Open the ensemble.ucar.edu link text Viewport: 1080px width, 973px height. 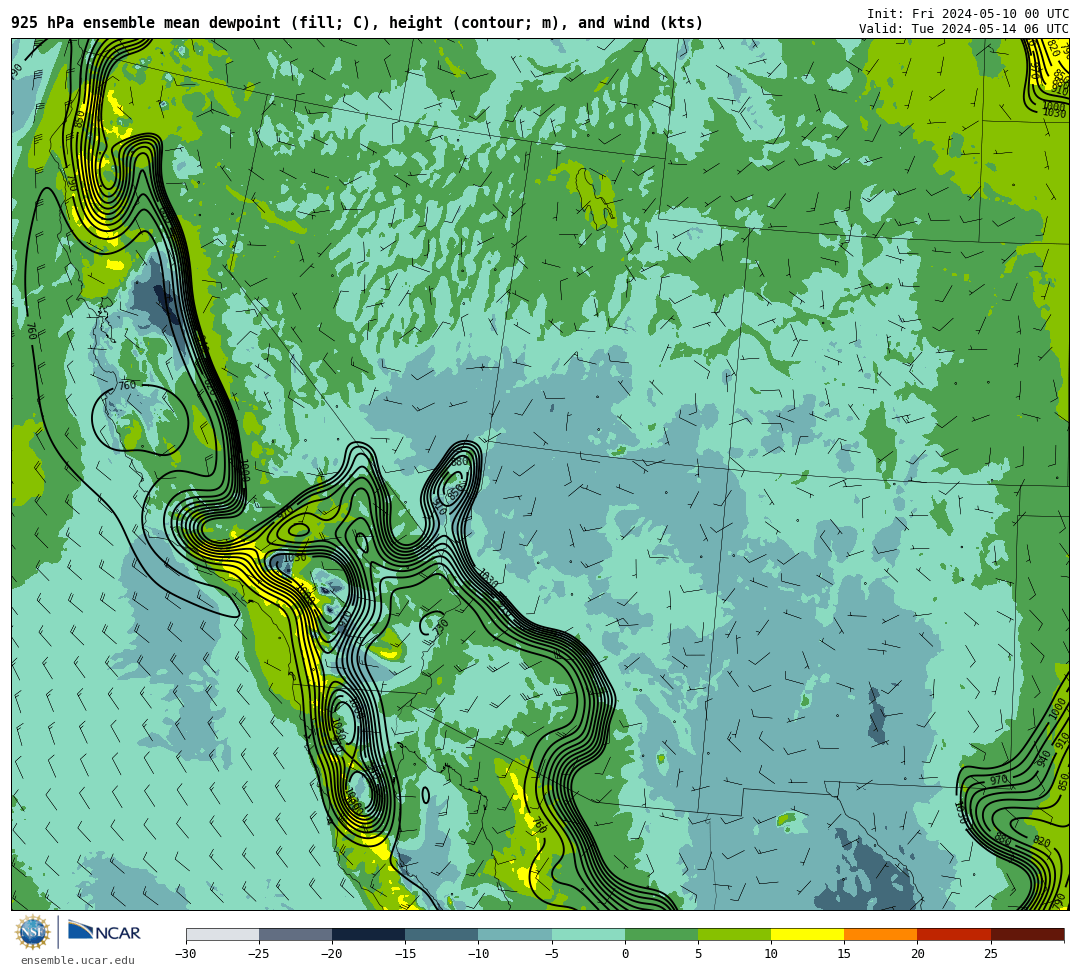78,961
